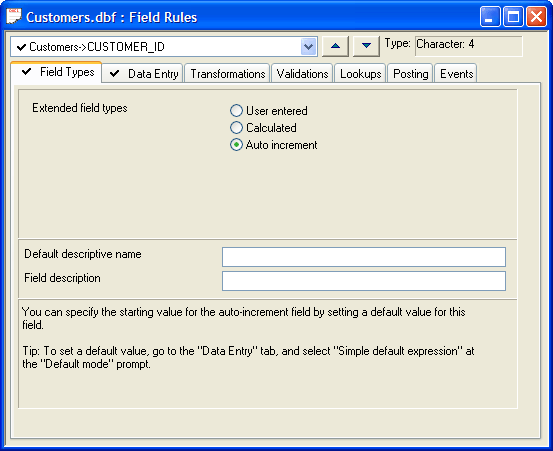Open the Validations tab
The image size is (553, 451).
click(x=302, y=74)
